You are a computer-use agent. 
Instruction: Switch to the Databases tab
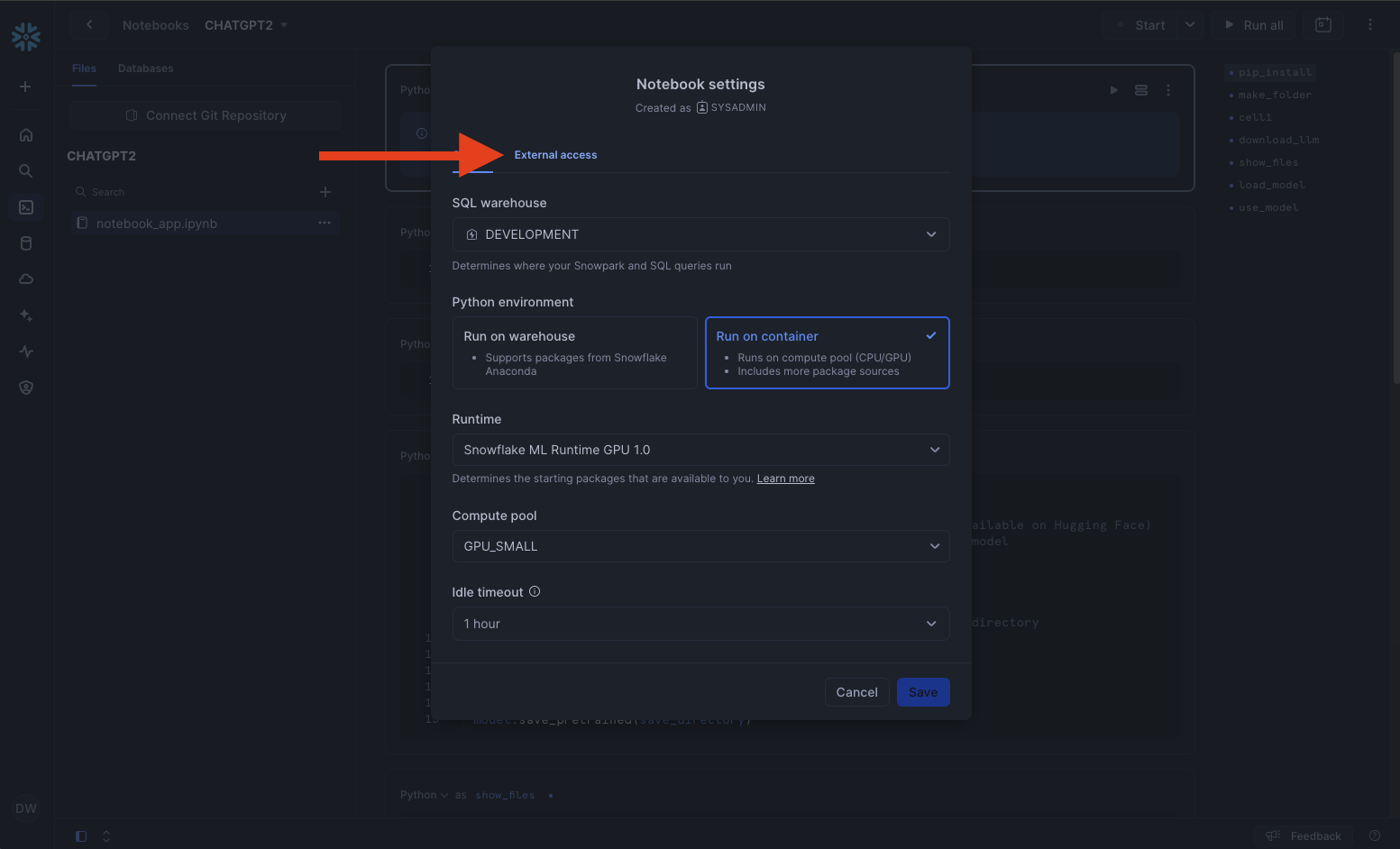146,68
